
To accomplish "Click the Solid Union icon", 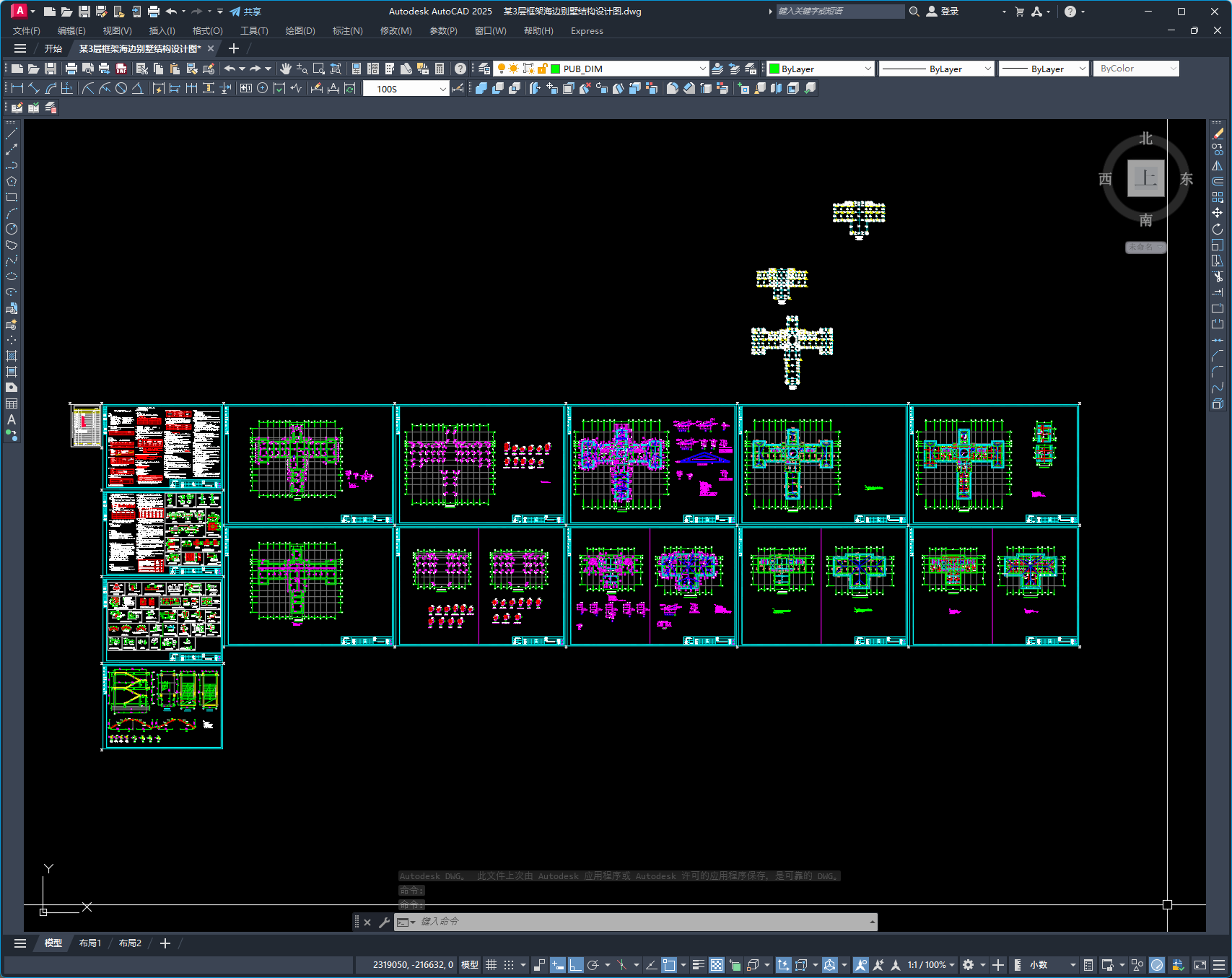I will coord(481,88).
